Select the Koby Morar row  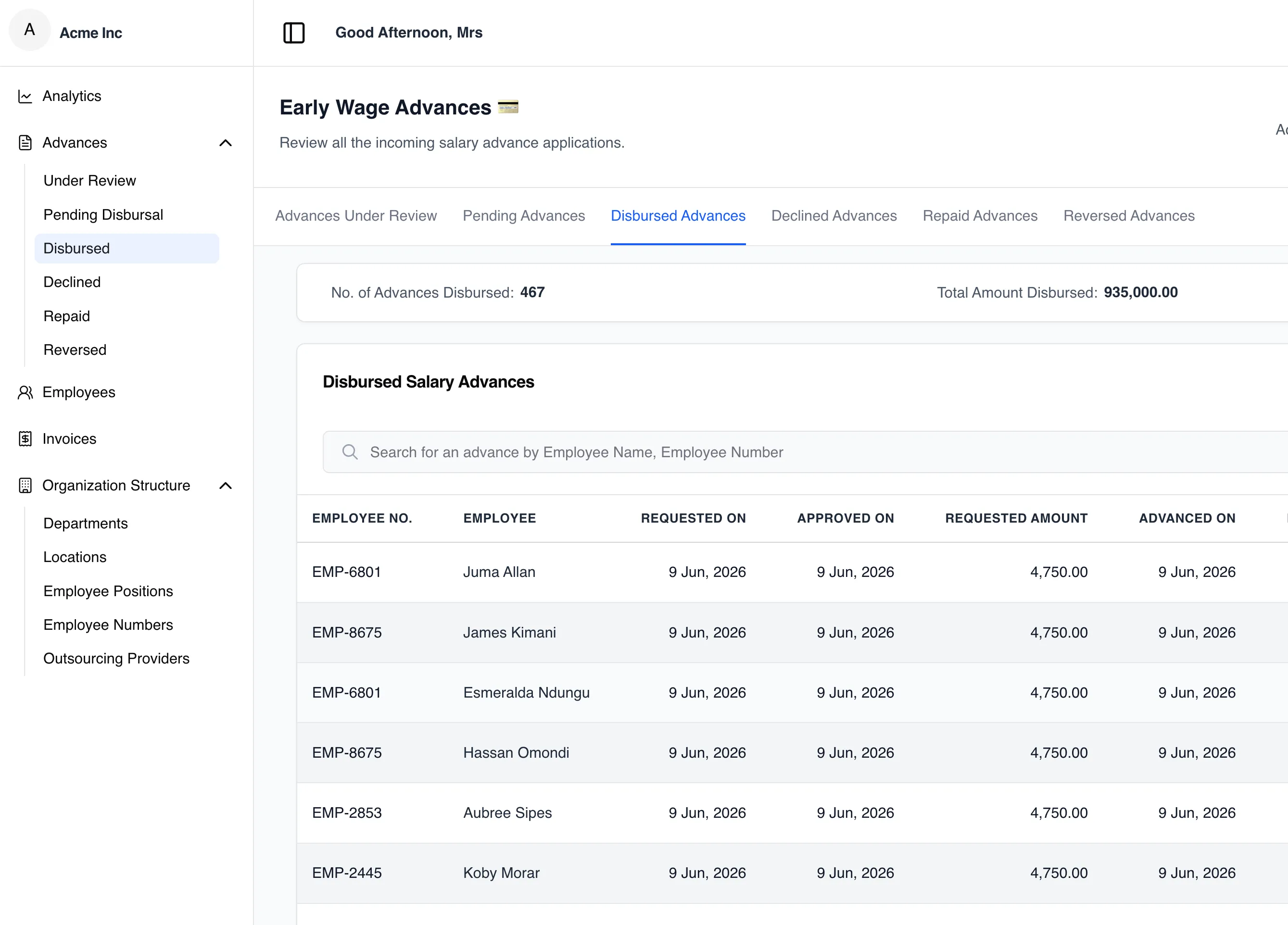tap(792, 874)
